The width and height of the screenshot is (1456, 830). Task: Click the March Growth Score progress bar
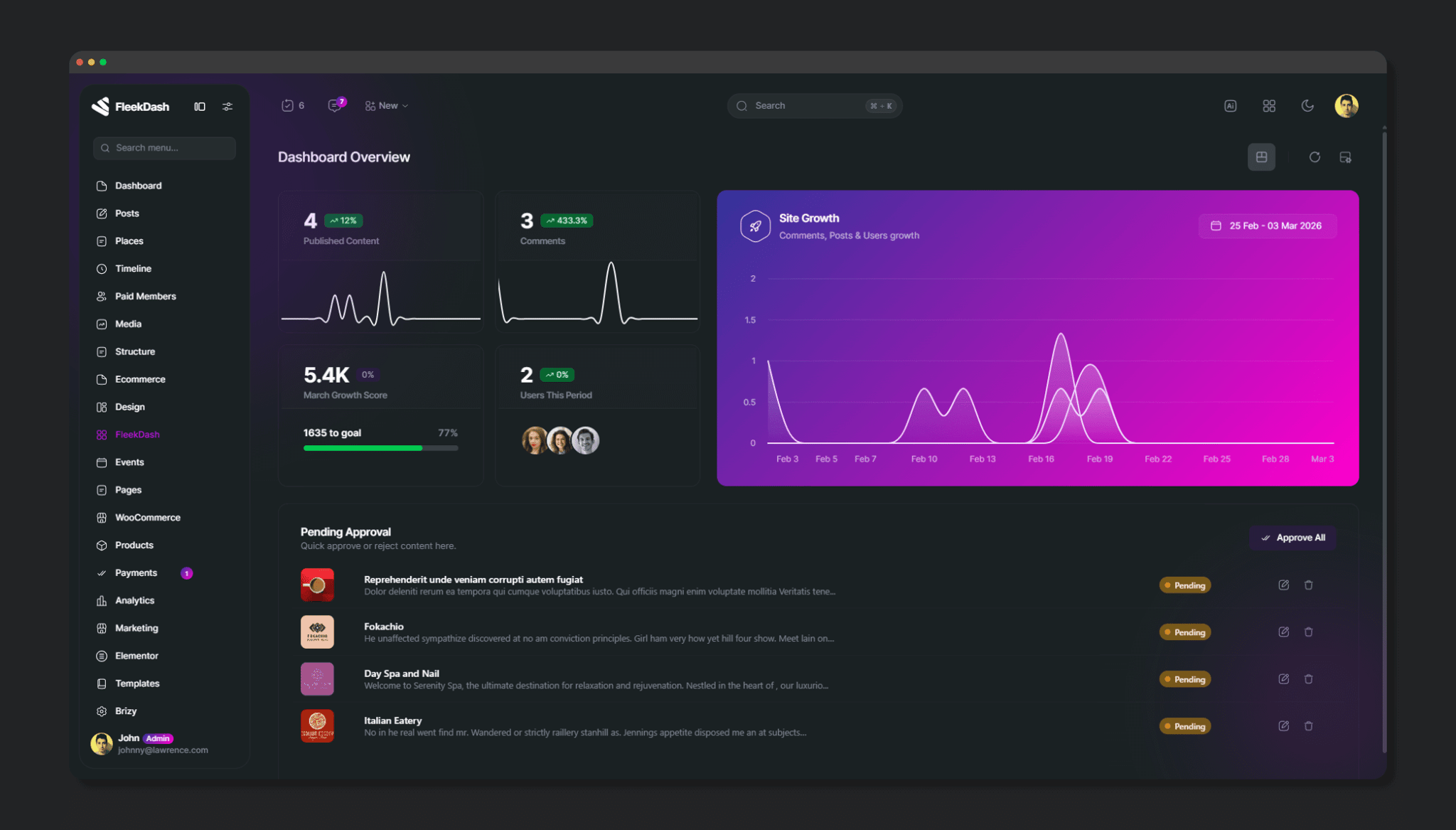point(380,448)
